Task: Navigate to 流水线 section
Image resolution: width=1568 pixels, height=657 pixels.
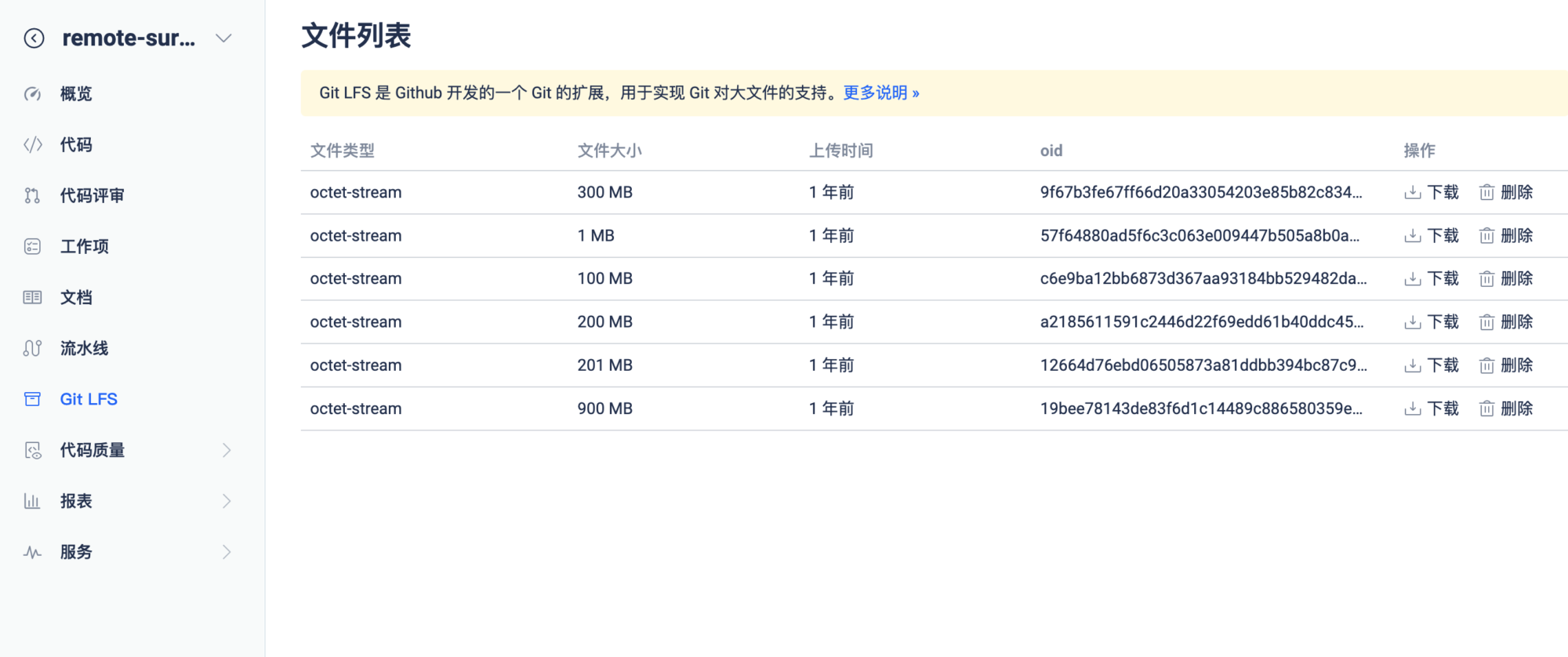Action: pos(85,348)
